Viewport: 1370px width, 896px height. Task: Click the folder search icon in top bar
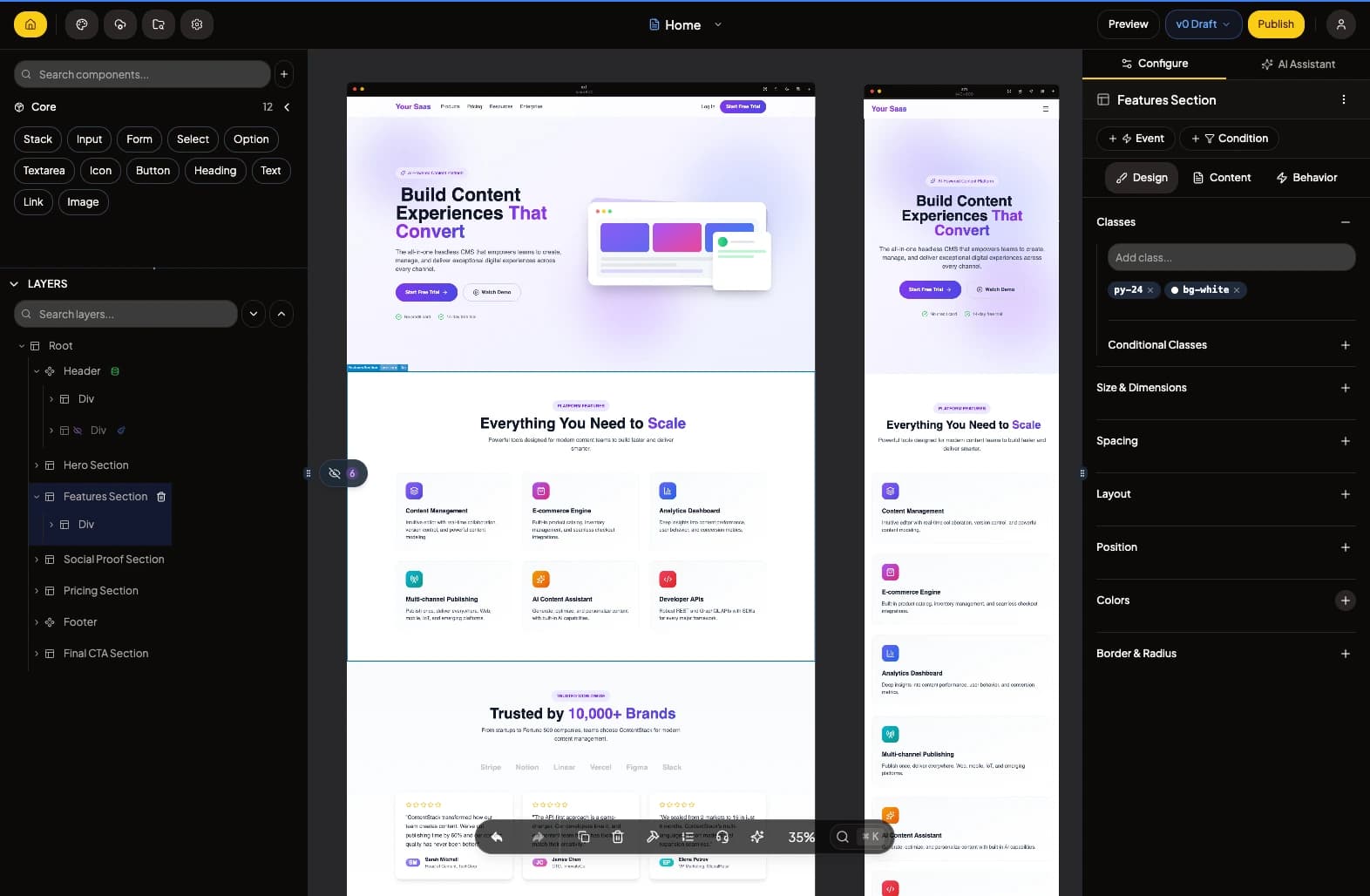point(159,24)
